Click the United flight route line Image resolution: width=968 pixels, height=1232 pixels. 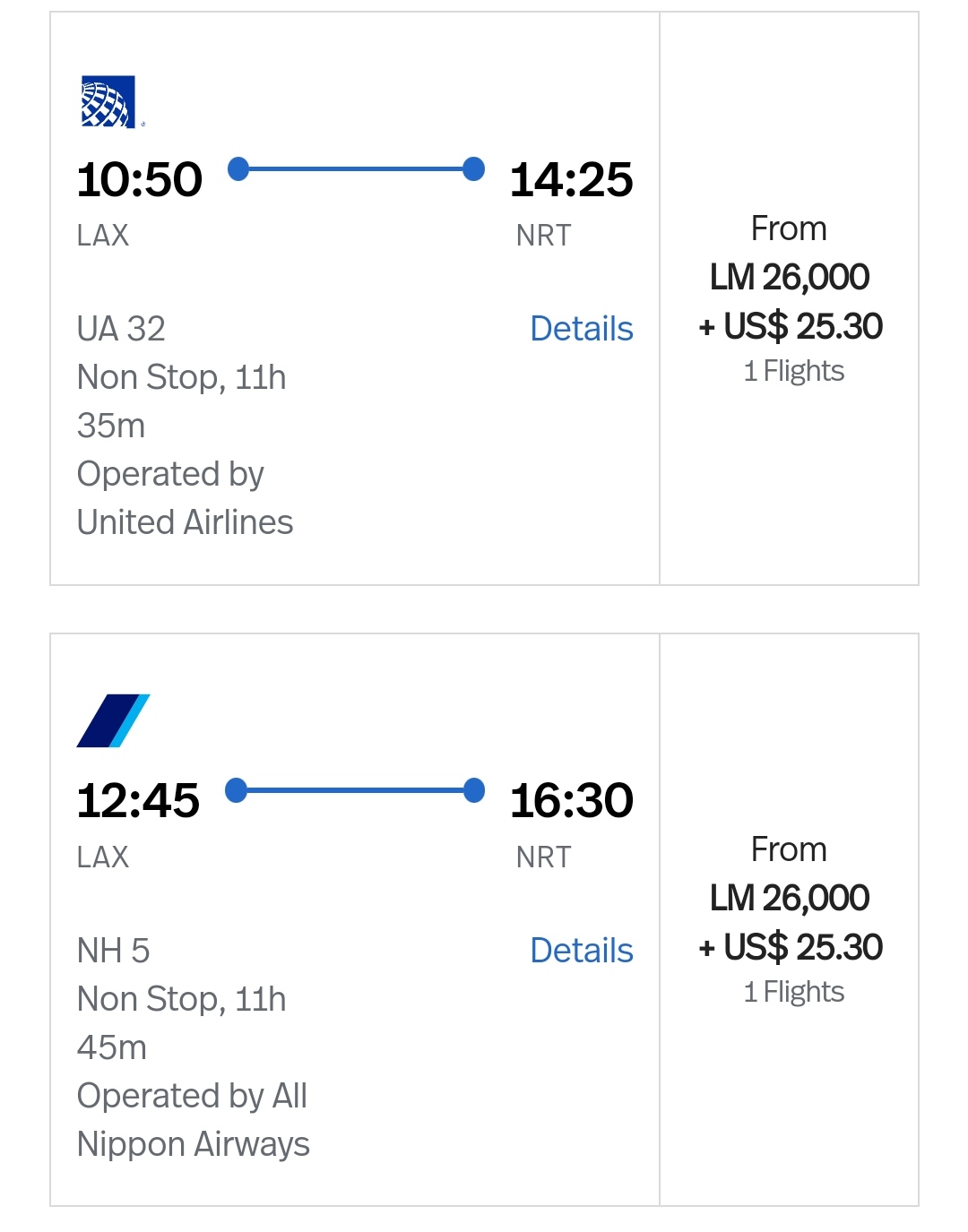pos(356,168)
